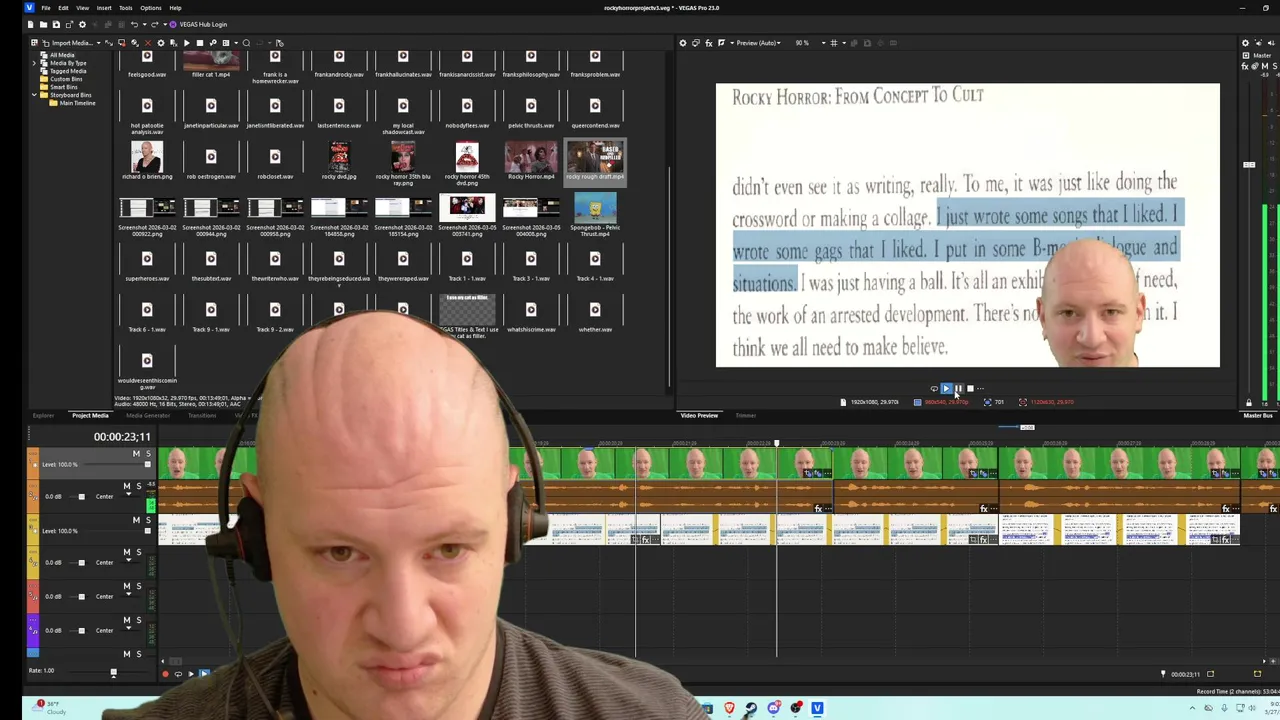Switch to the Media Generator tab
Image resolution: width=1280 pixels, height=720 pixels.
coord(148,415)
